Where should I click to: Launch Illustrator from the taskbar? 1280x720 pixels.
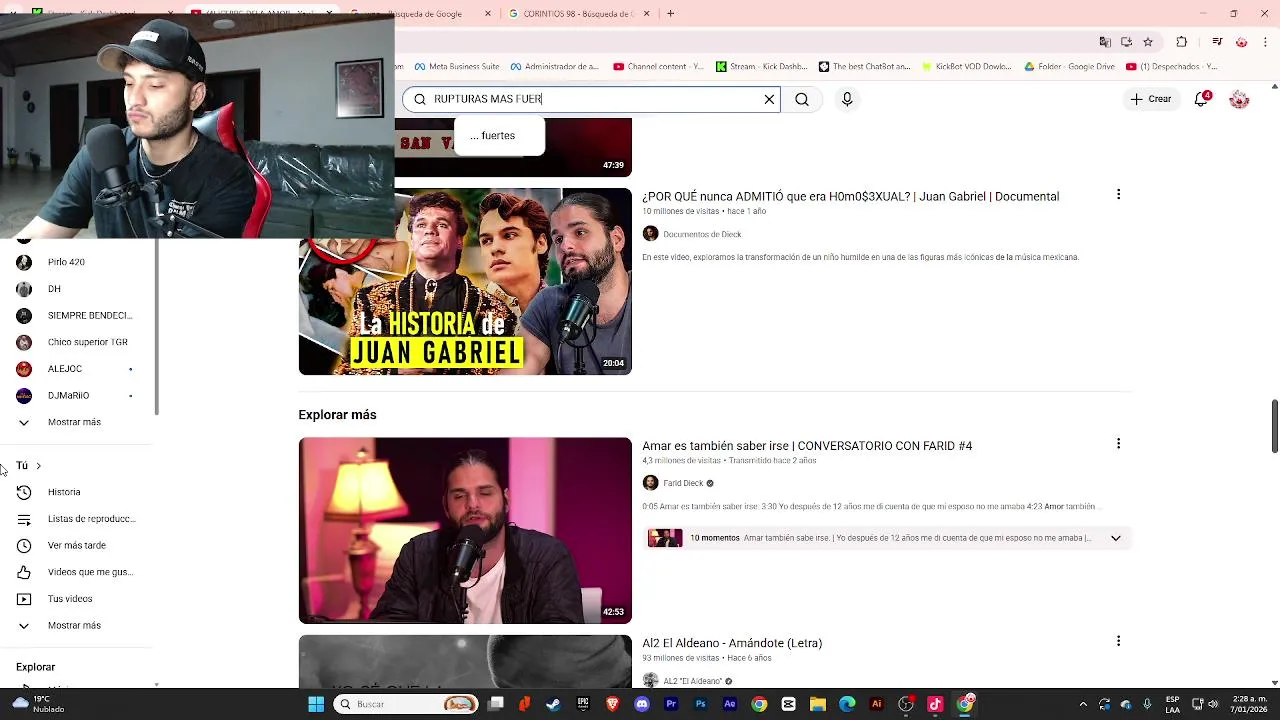click(877, 704)
